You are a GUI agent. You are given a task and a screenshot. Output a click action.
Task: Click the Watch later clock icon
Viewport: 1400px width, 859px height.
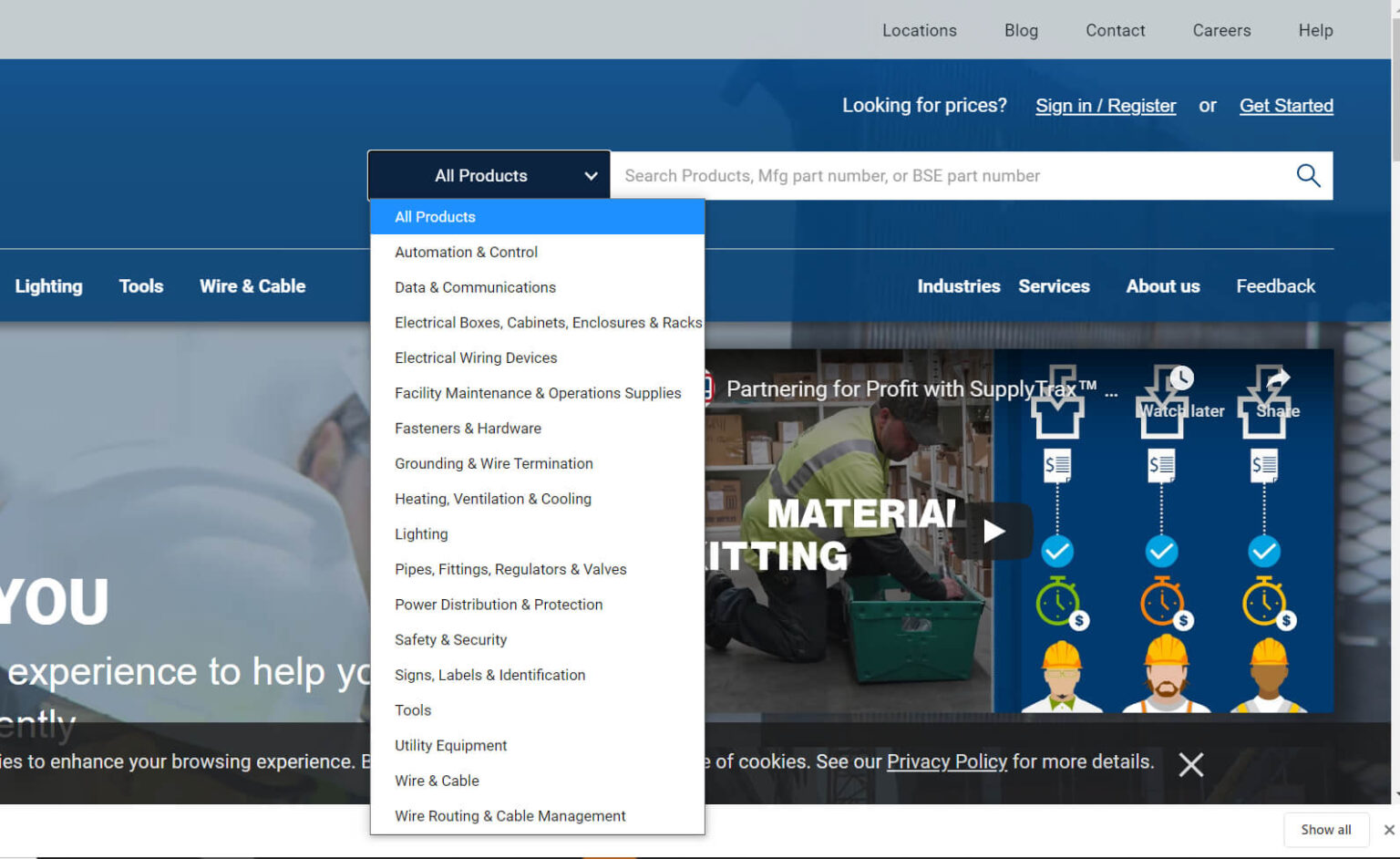click(1181, 378)
